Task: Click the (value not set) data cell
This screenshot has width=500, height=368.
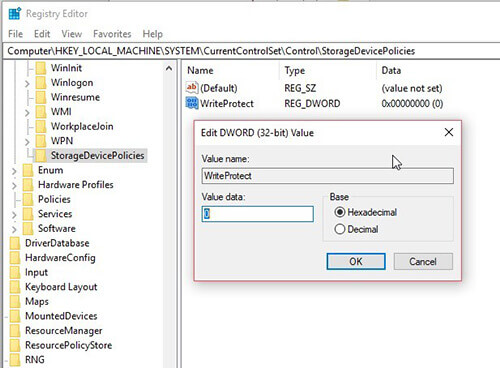Action: click(412, 88)
